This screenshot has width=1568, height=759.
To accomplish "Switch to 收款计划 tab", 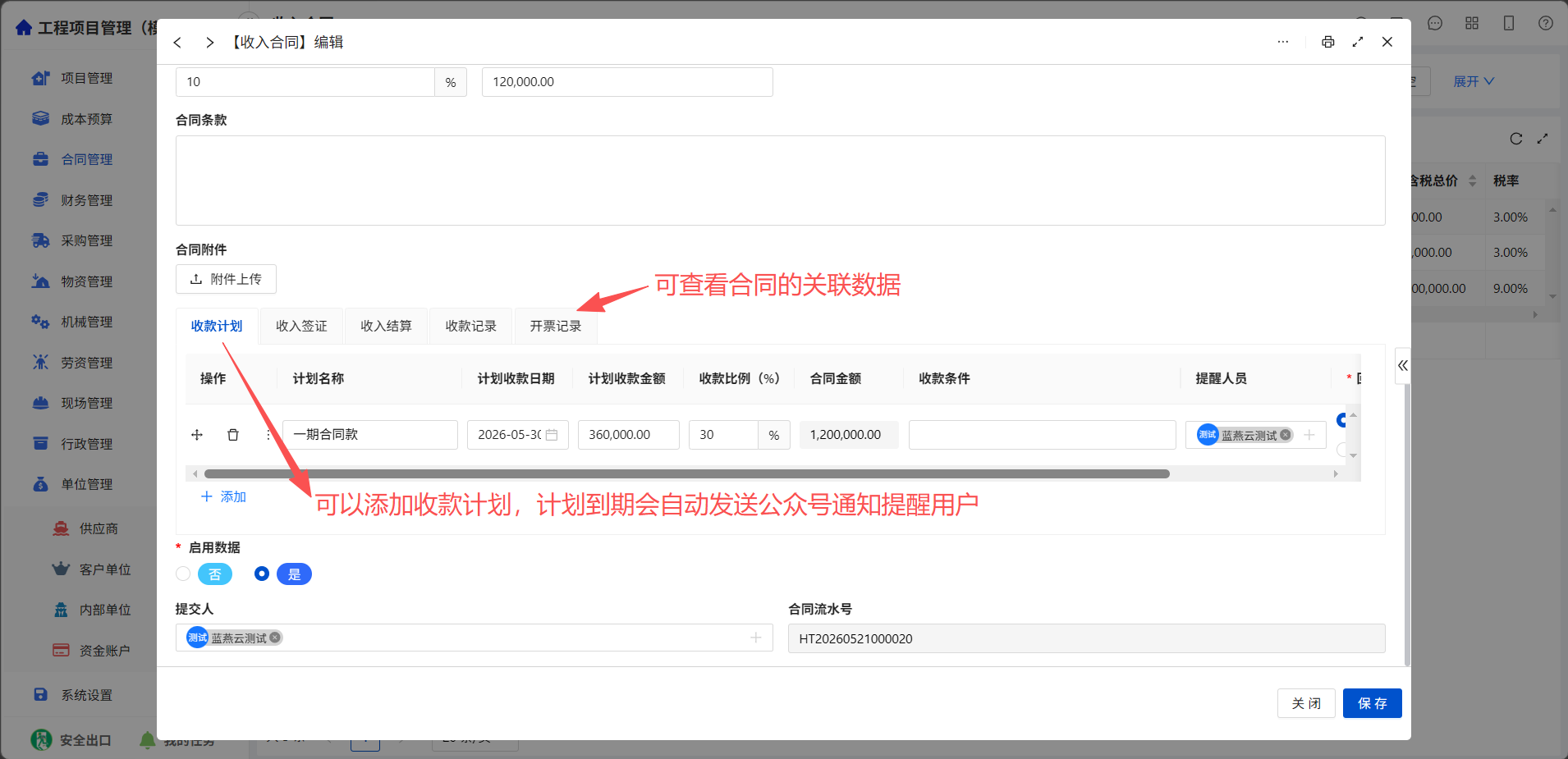I will coord(217,326).
